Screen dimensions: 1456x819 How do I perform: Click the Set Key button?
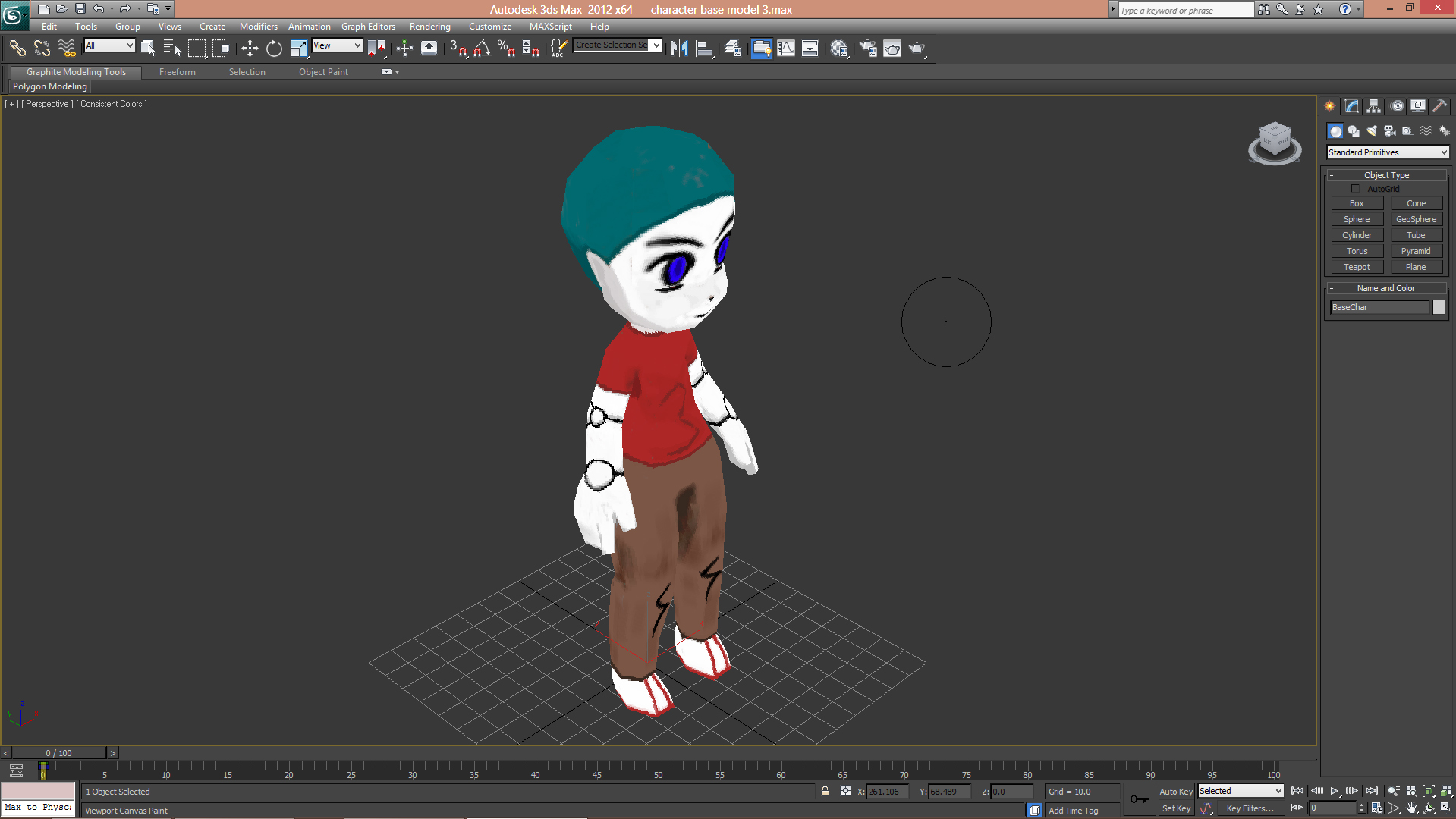(x=1176, y=808)
